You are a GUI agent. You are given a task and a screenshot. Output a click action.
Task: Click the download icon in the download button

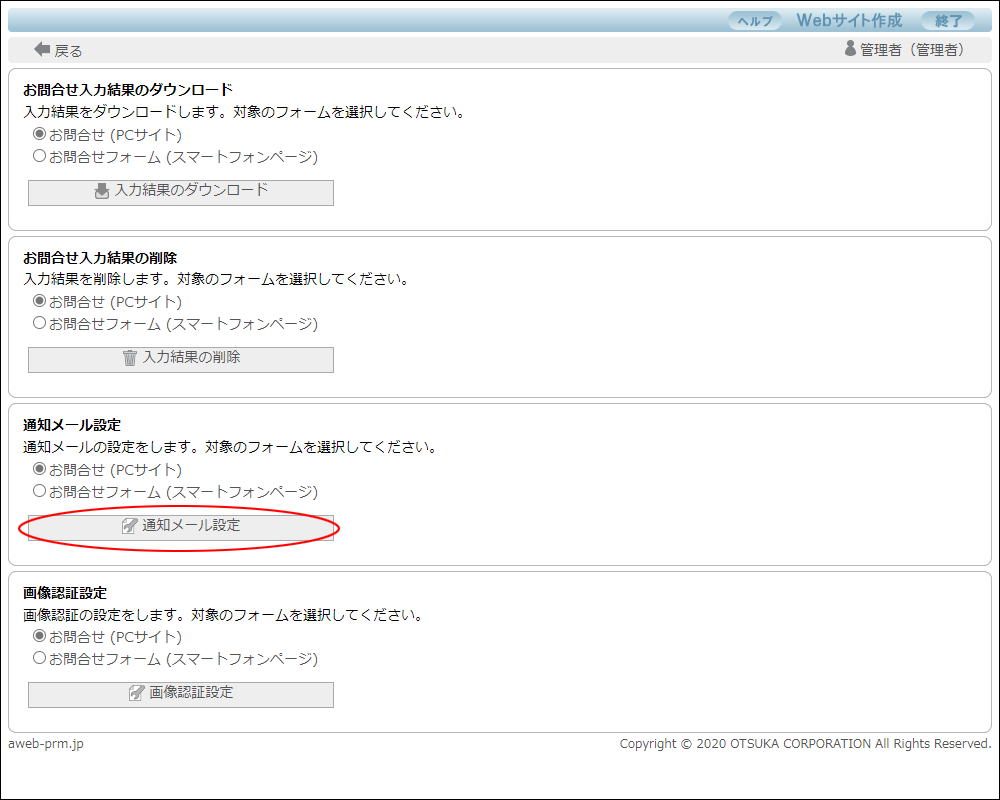pyautogui.click(x=102, y=191)
